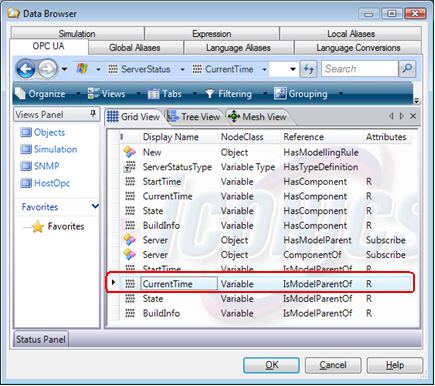This screenshot has height=386, width=435.
Task: Open the address bar history dropdown
Action: [293, 69]
